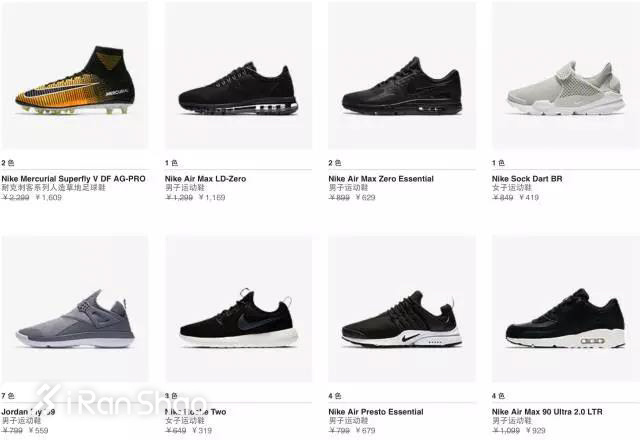The image size is (640, 440).
Task: Open the Nike Air Max LD-Zero product link
Action: pos(205,179)
